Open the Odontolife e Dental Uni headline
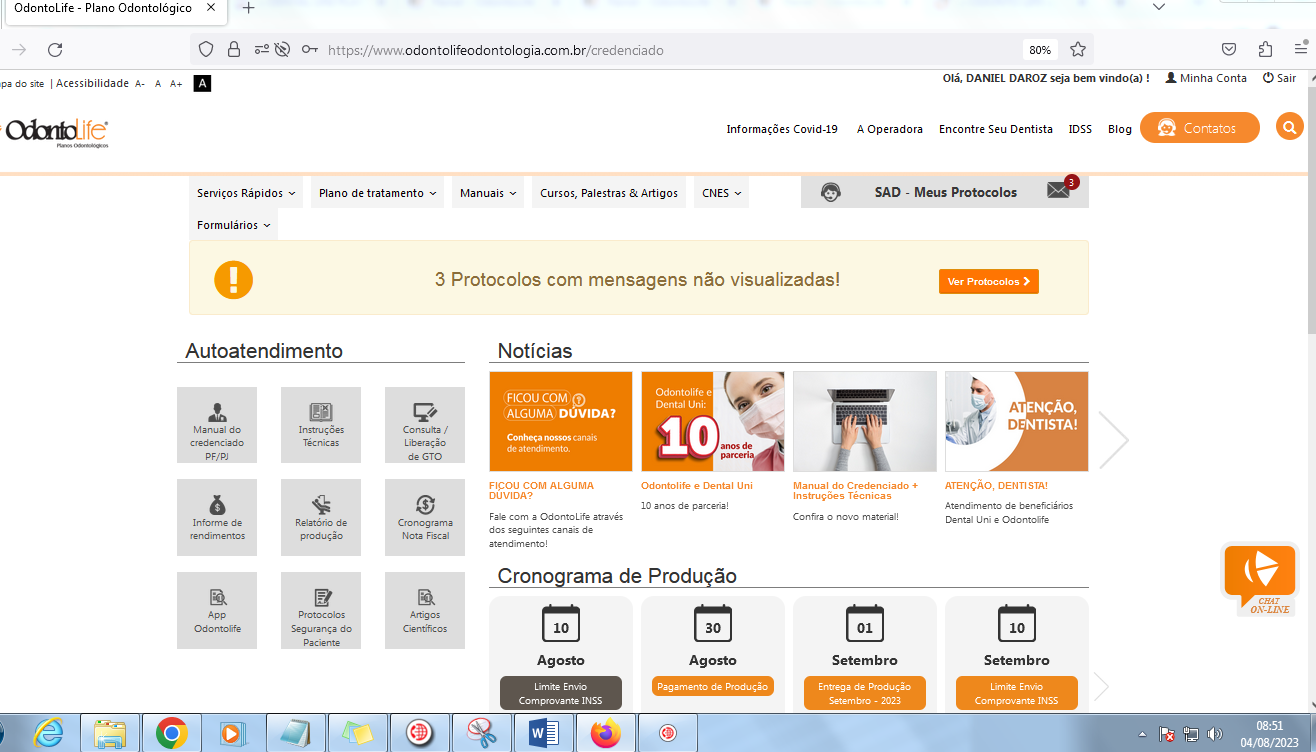This screenshot has height=752, width=1316. (697, 486)
